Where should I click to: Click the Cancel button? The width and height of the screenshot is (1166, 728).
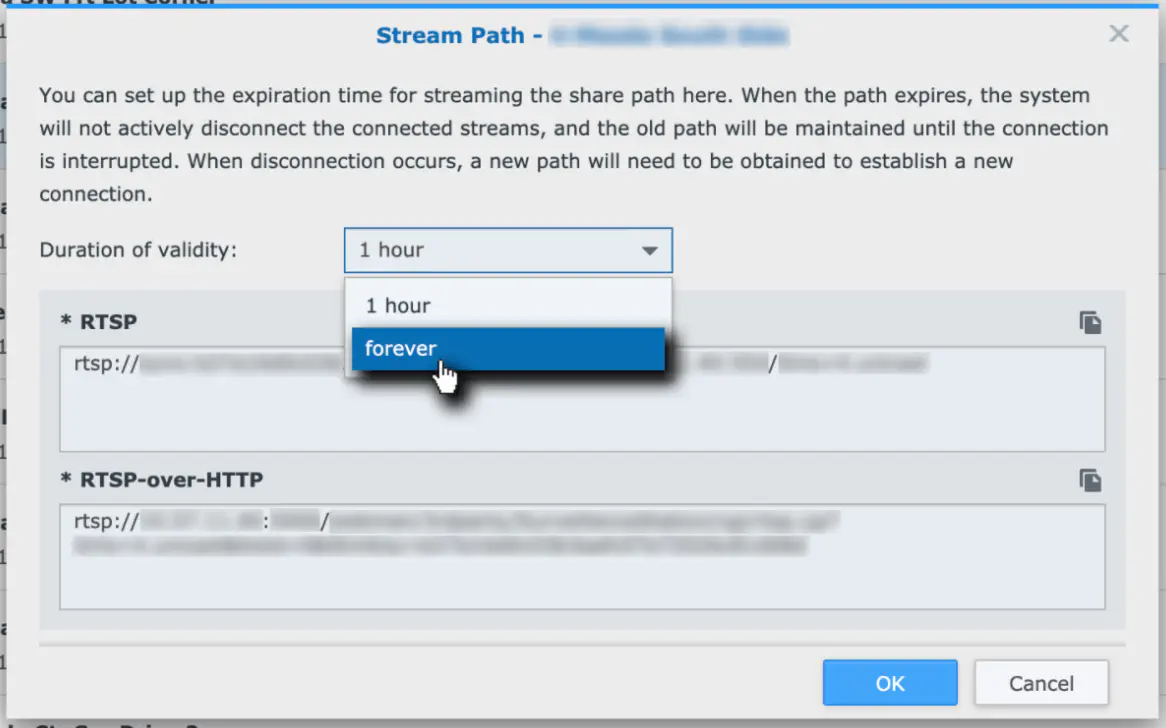tap(1041, 683)
